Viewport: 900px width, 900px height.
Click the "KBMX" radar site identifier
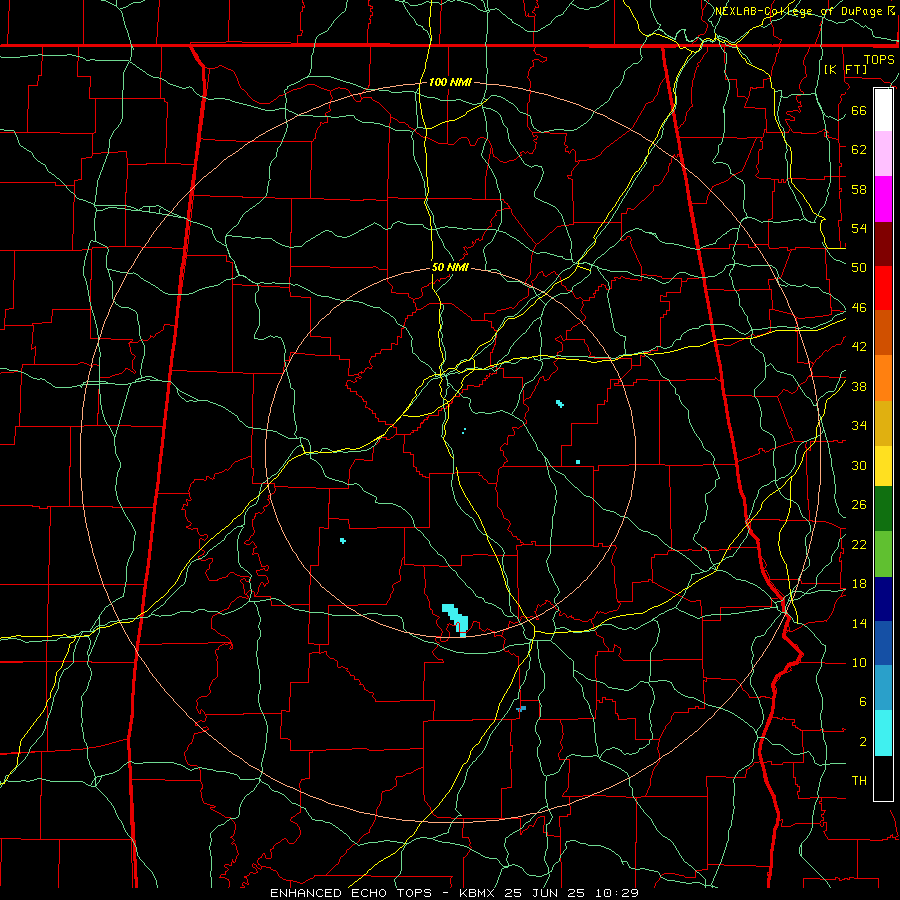[478, 893]
